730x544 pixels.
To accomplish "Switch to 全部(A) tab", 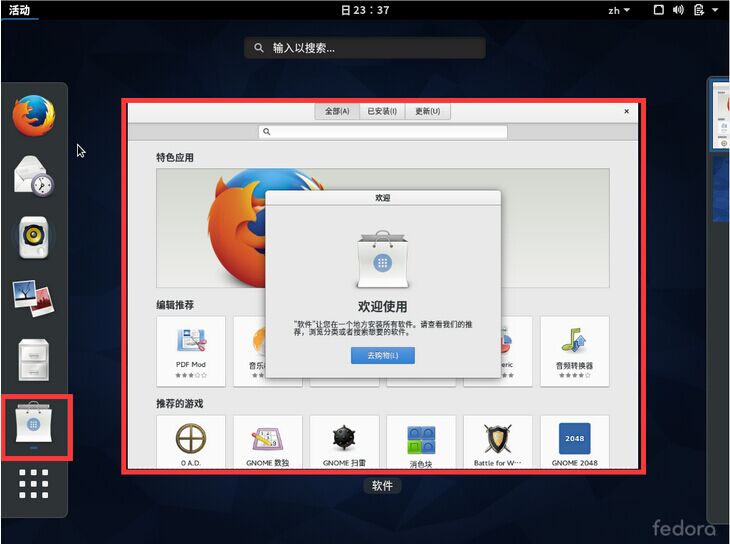I will click(x=337, y=111).
